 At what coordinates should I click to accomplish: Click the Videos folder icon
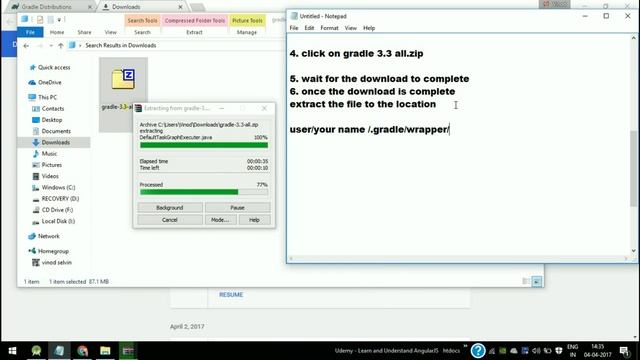coord(36,176)
